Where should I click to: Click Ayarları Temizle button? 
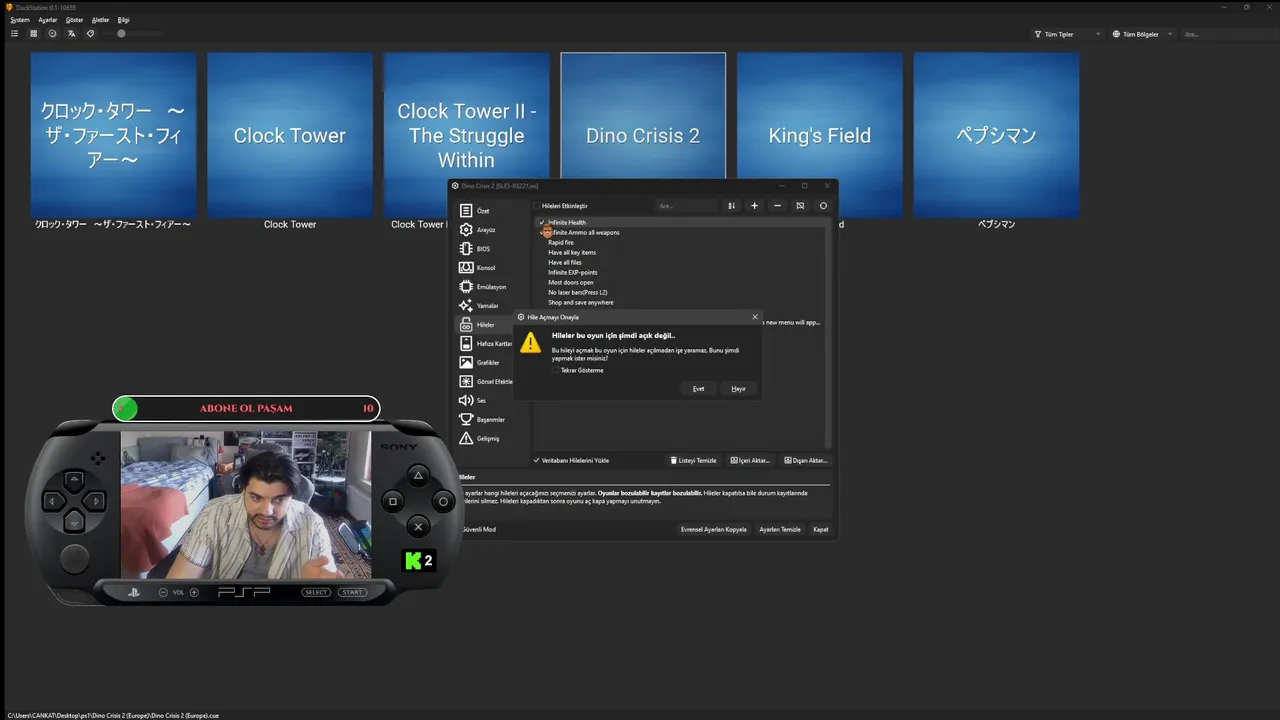(780, 529)
